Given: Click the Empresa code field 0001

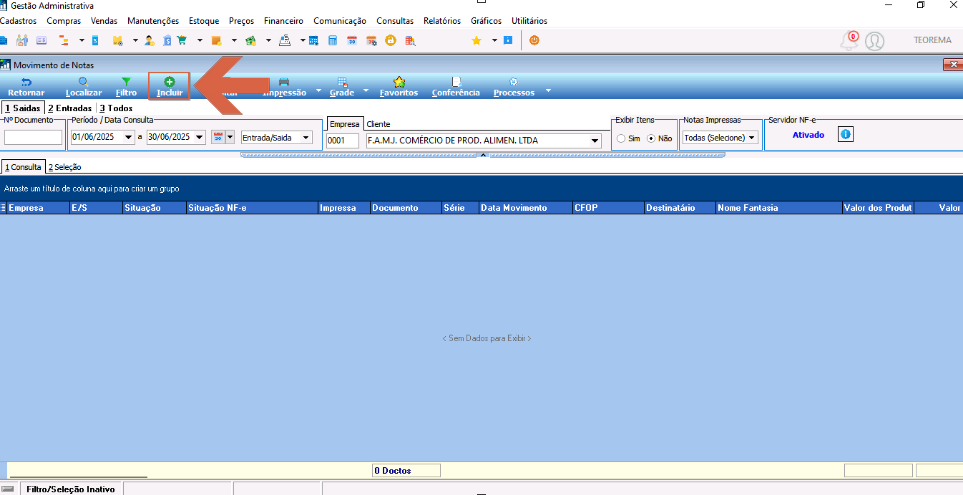Looking at the screenshot, I should (342, 141).
